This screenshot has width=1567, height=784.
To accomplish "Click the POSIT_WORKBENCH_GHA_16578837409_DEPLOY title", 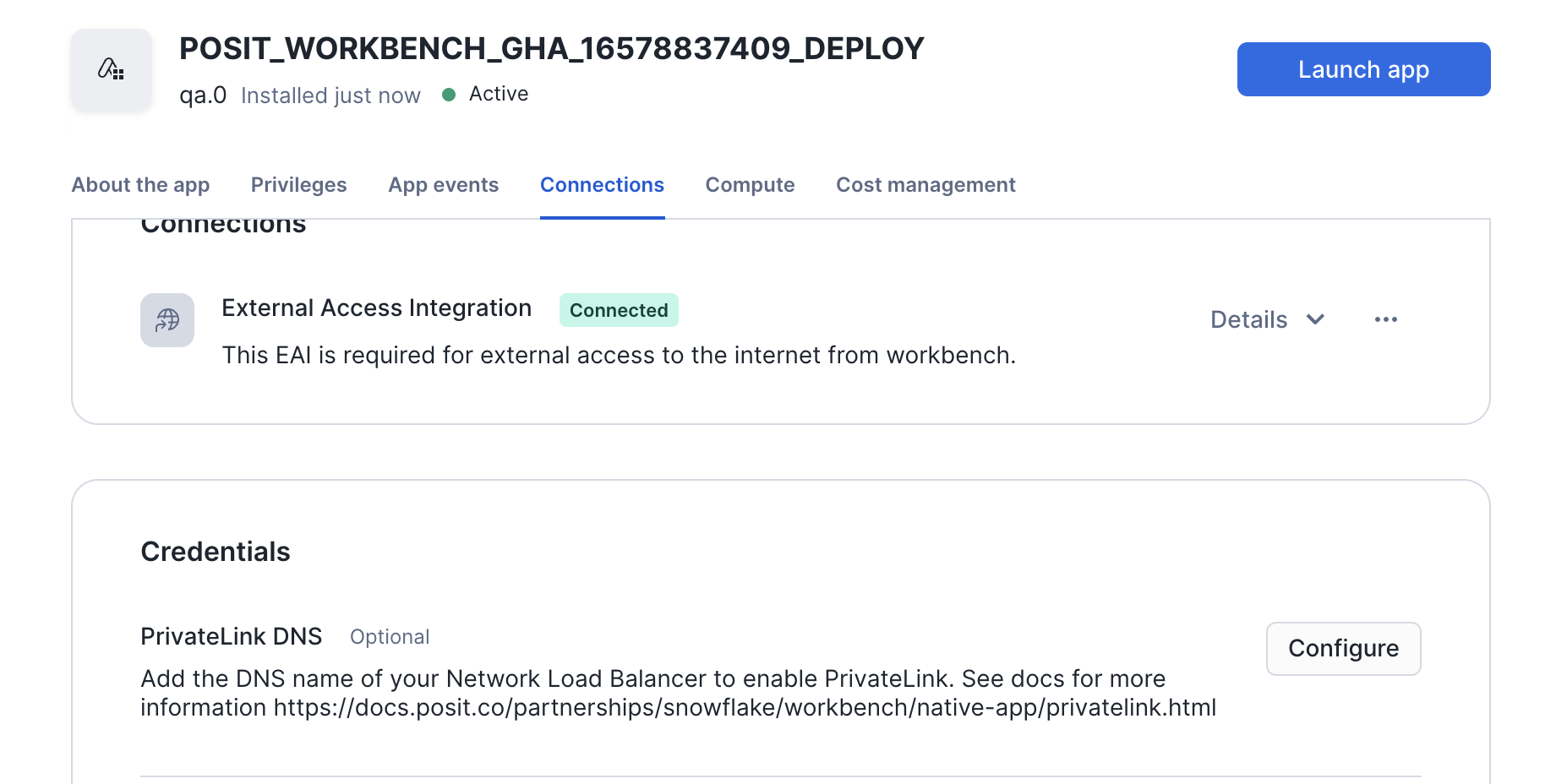I will (551, 49).
